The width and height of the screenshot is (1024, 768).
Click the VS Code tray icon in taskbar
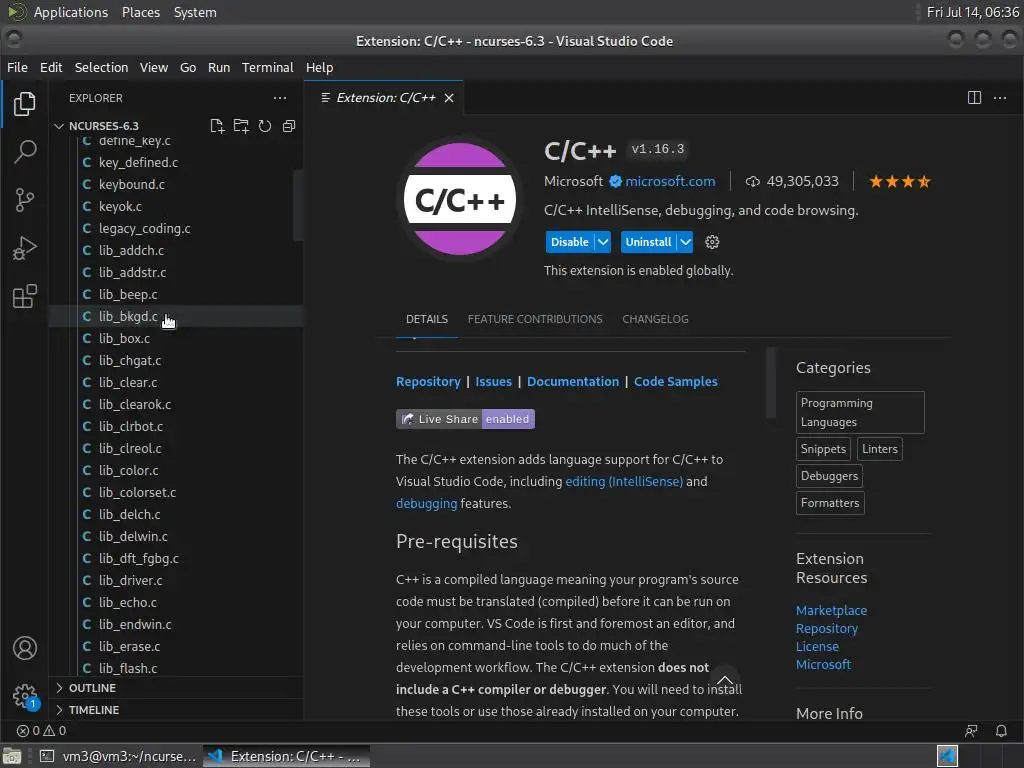tap(947, 756)
